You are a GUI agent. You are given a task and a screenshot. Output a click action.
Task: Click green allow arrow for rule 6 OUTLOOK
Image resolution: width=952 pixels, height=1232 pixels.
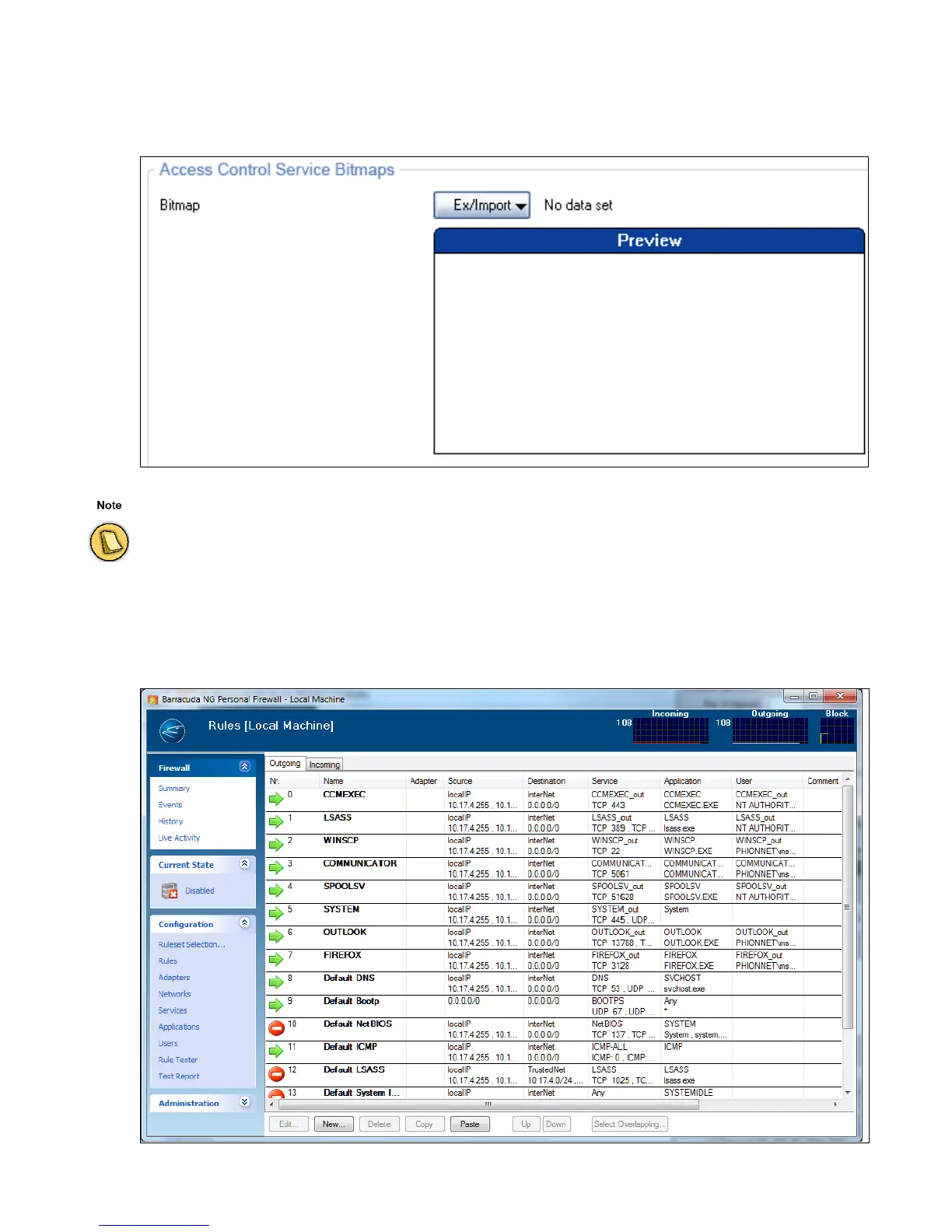[276, 936]
